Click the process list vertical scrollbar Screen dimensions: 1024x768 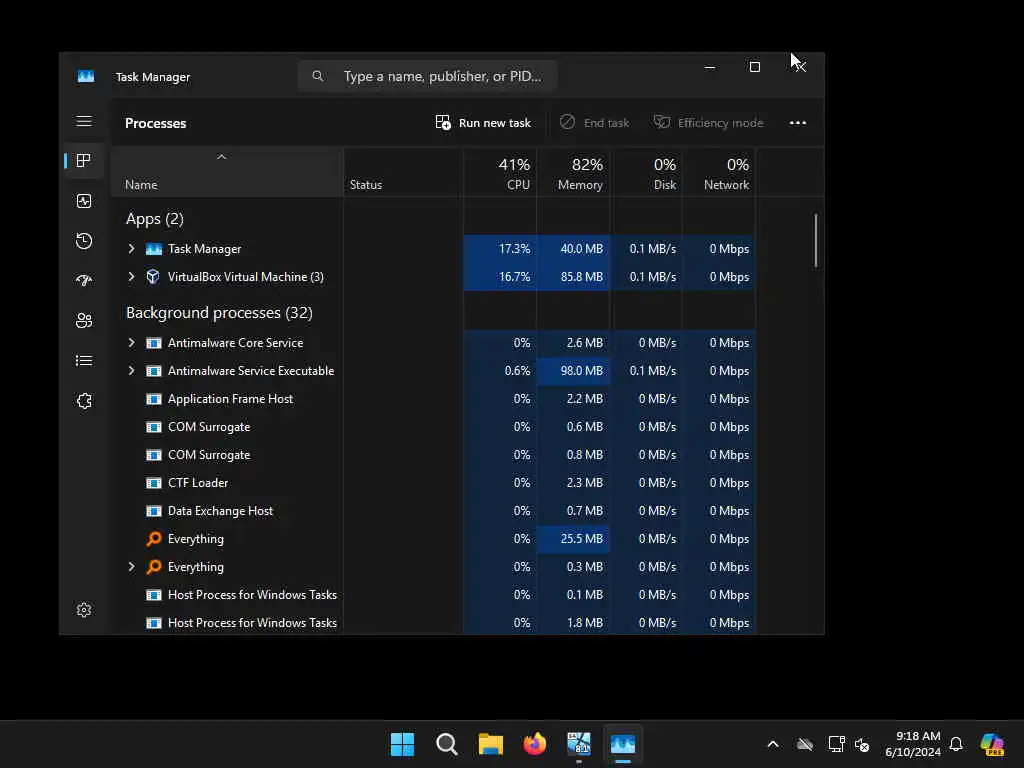click(x=816, y=240)
